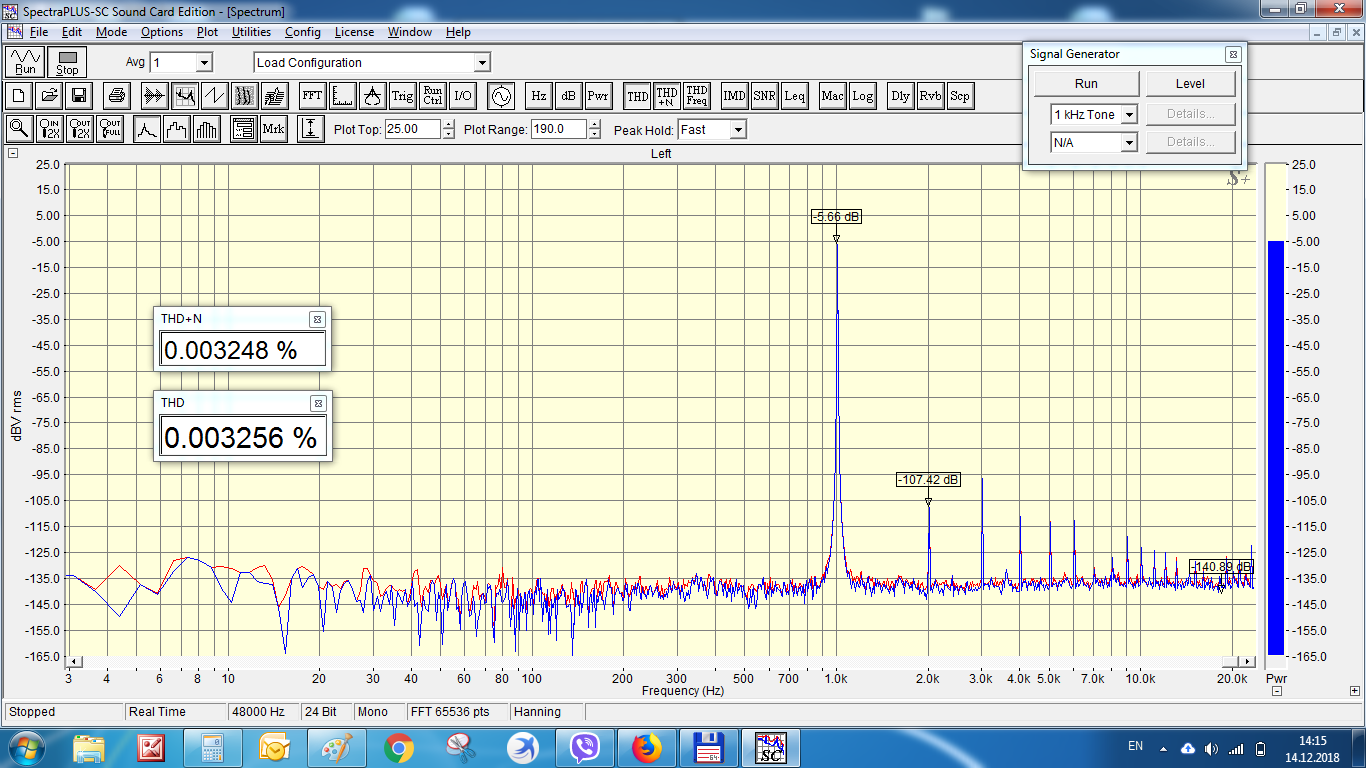Click the Plot Top input field
1366x768 pixels.
(x=412, y=129)
